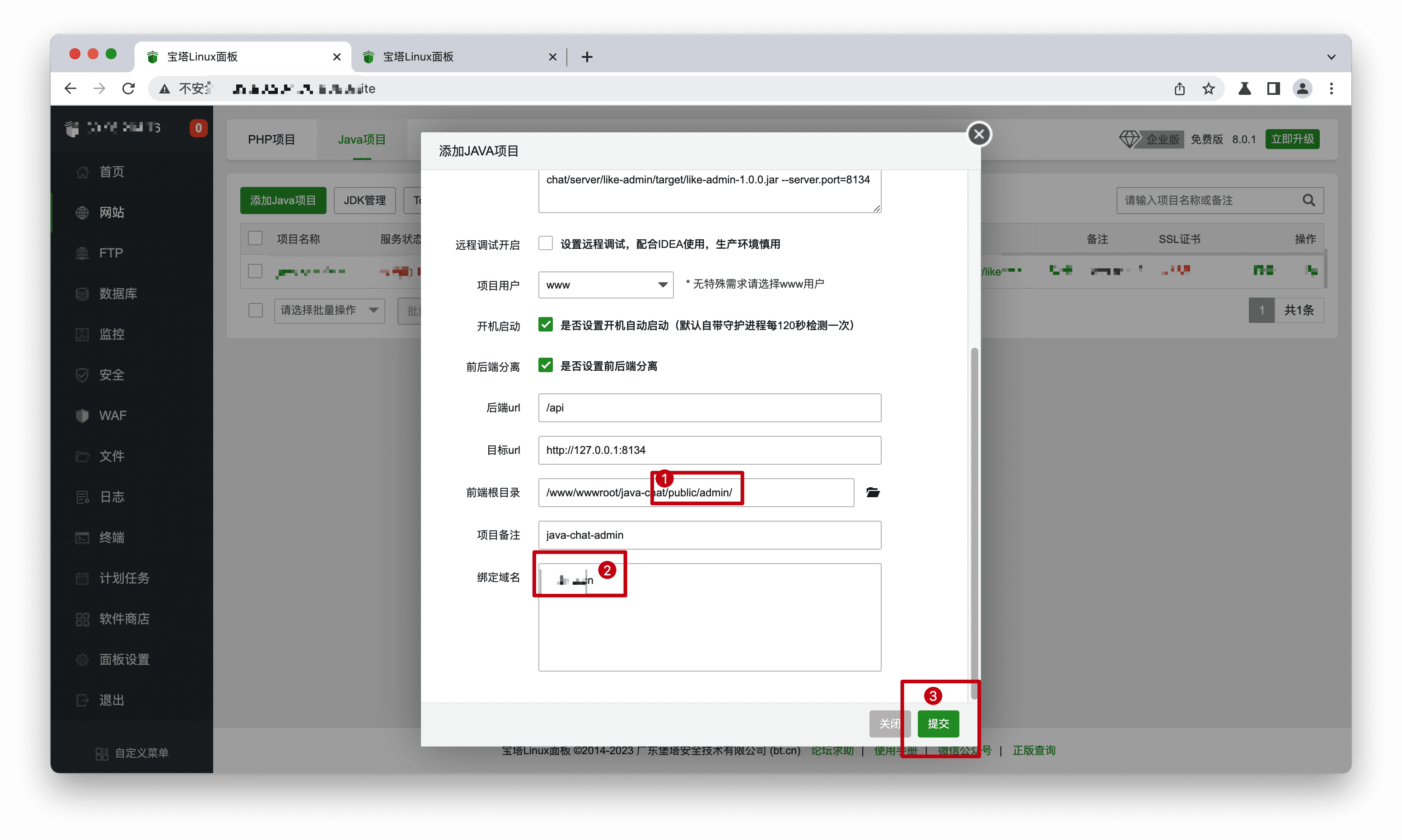Screen dimensions: 1402x840
Task: Open the project user www dropdown
Action: click(605, 285)
